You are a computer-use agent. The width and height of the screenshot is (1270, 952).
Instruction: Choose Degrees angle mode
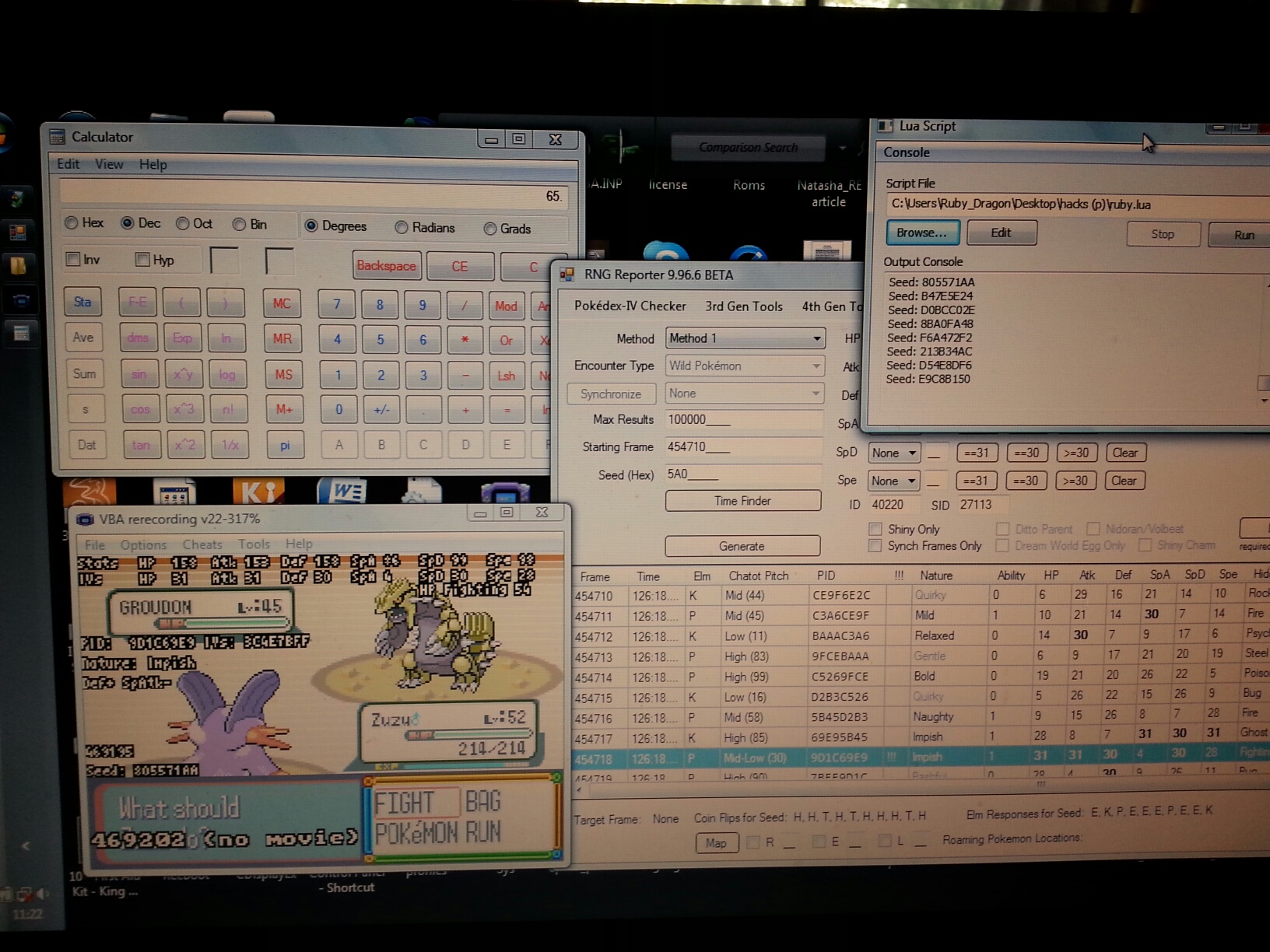coord(311,226)
